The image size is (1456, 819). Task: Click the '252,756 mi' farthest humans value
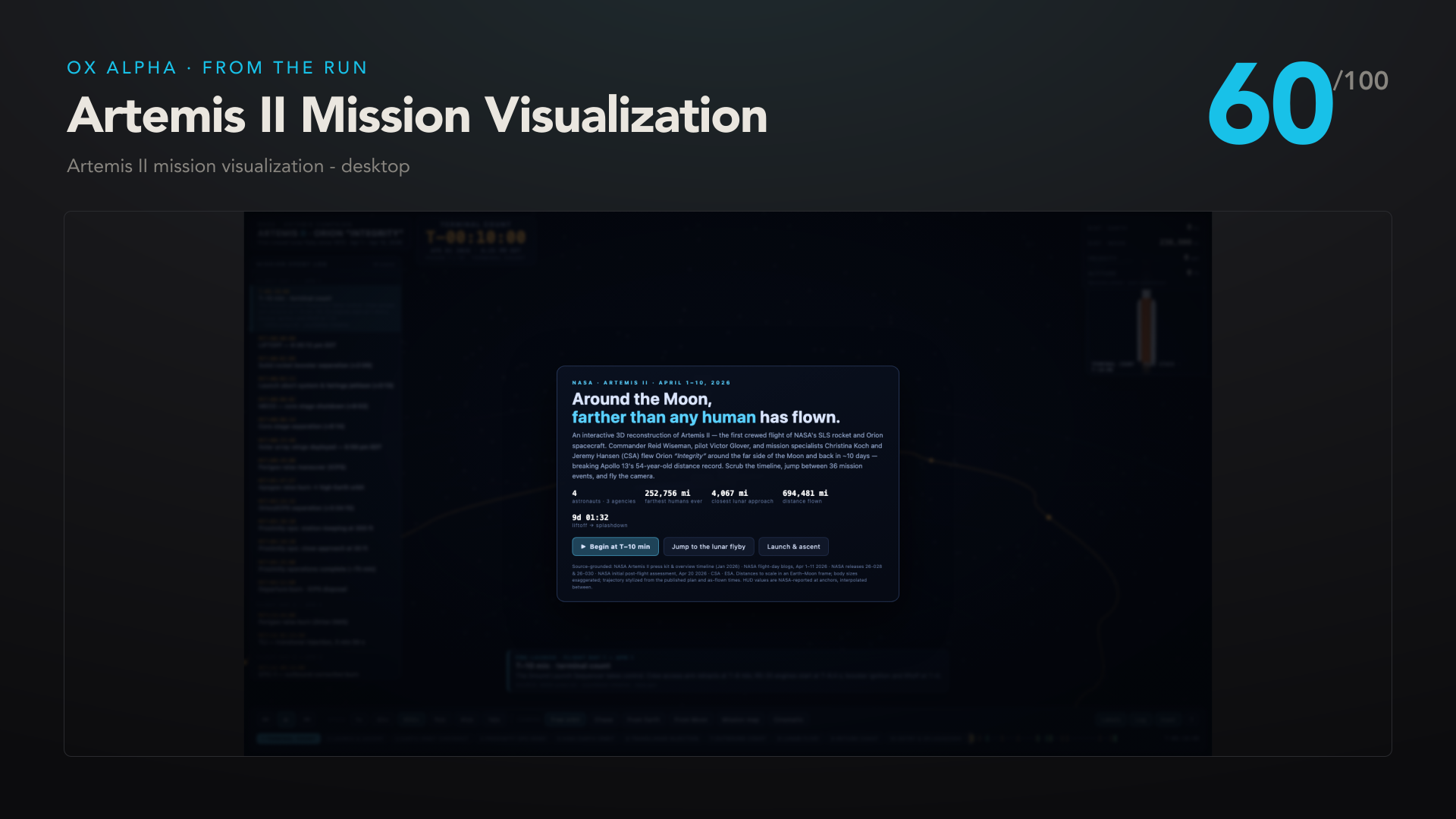tap(667, 493)
